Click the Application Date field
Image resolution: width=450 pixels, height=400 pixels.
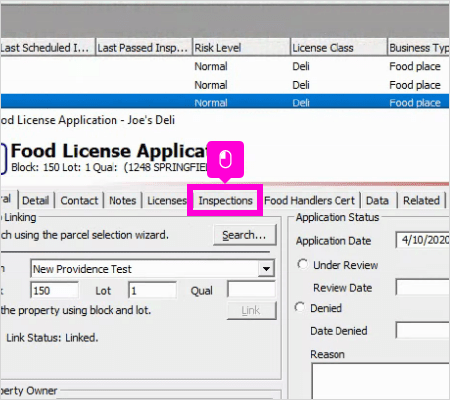(423, 240)
